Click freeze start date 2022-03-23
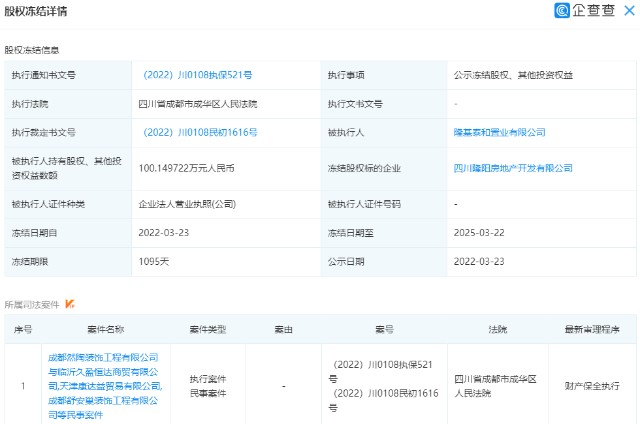 click(x=164, y=233)
